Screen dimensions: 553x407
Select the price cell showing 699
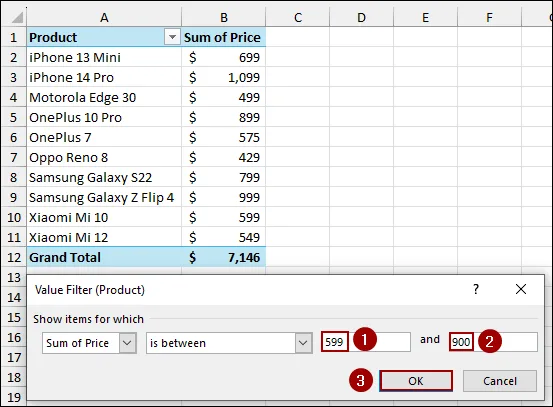[x=224, y=57]
